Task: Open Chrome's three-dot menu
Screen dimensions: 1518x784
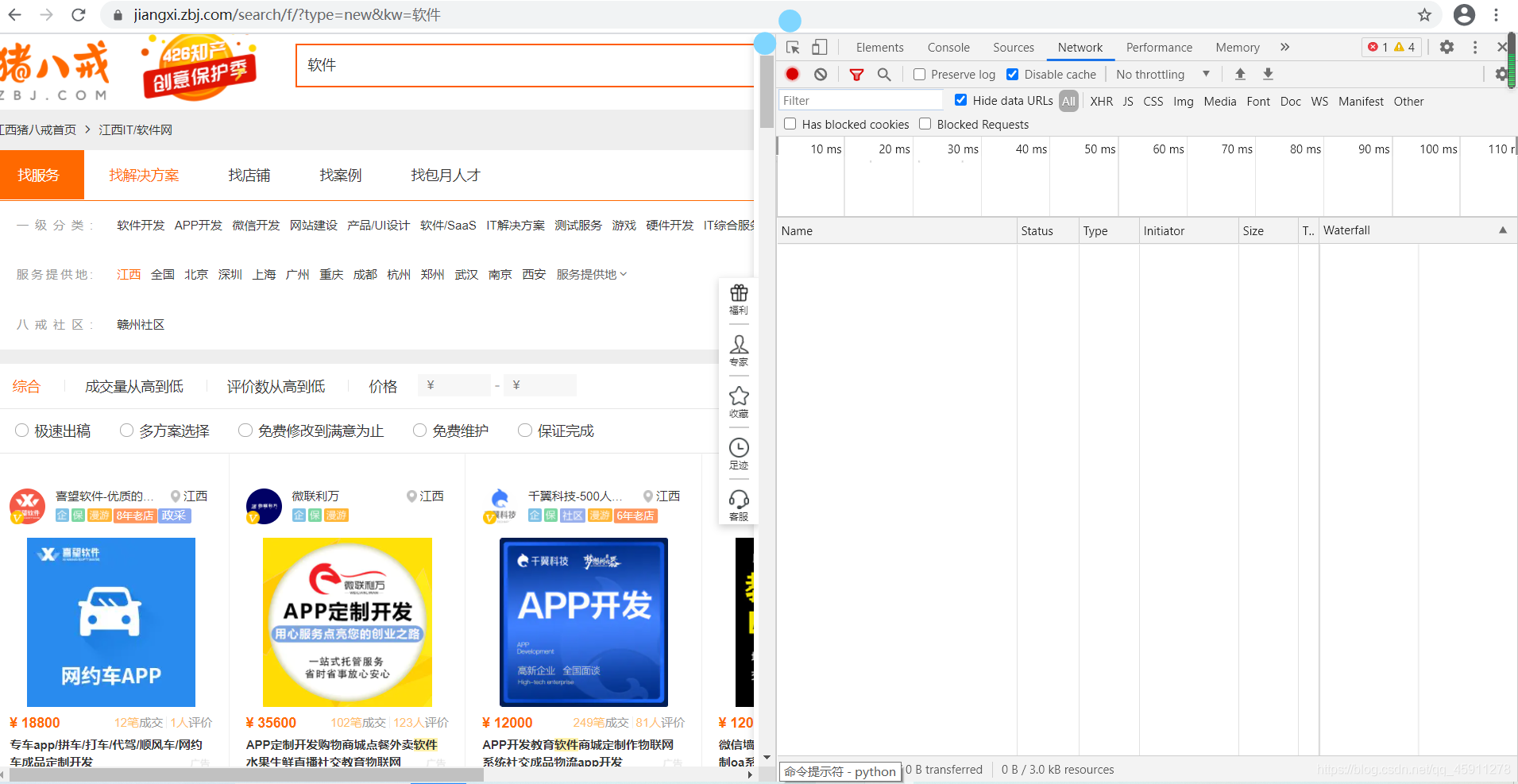Action: pyautogui.click(x=1496, y=15)
